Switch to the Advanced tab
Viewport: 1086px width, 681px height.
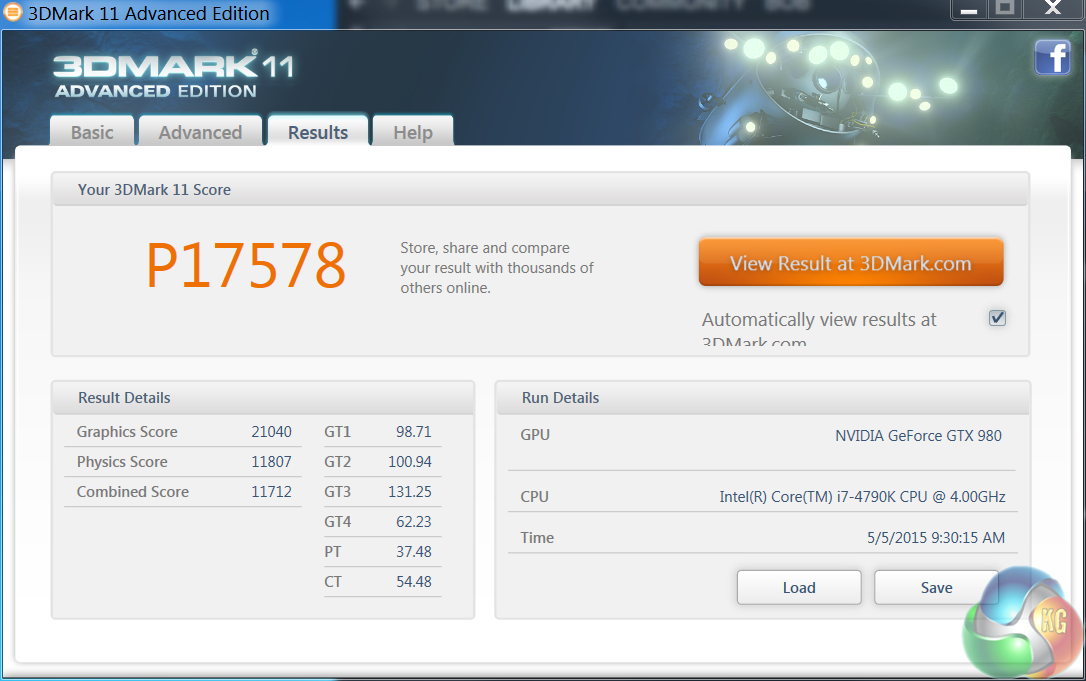coord(200,132)
